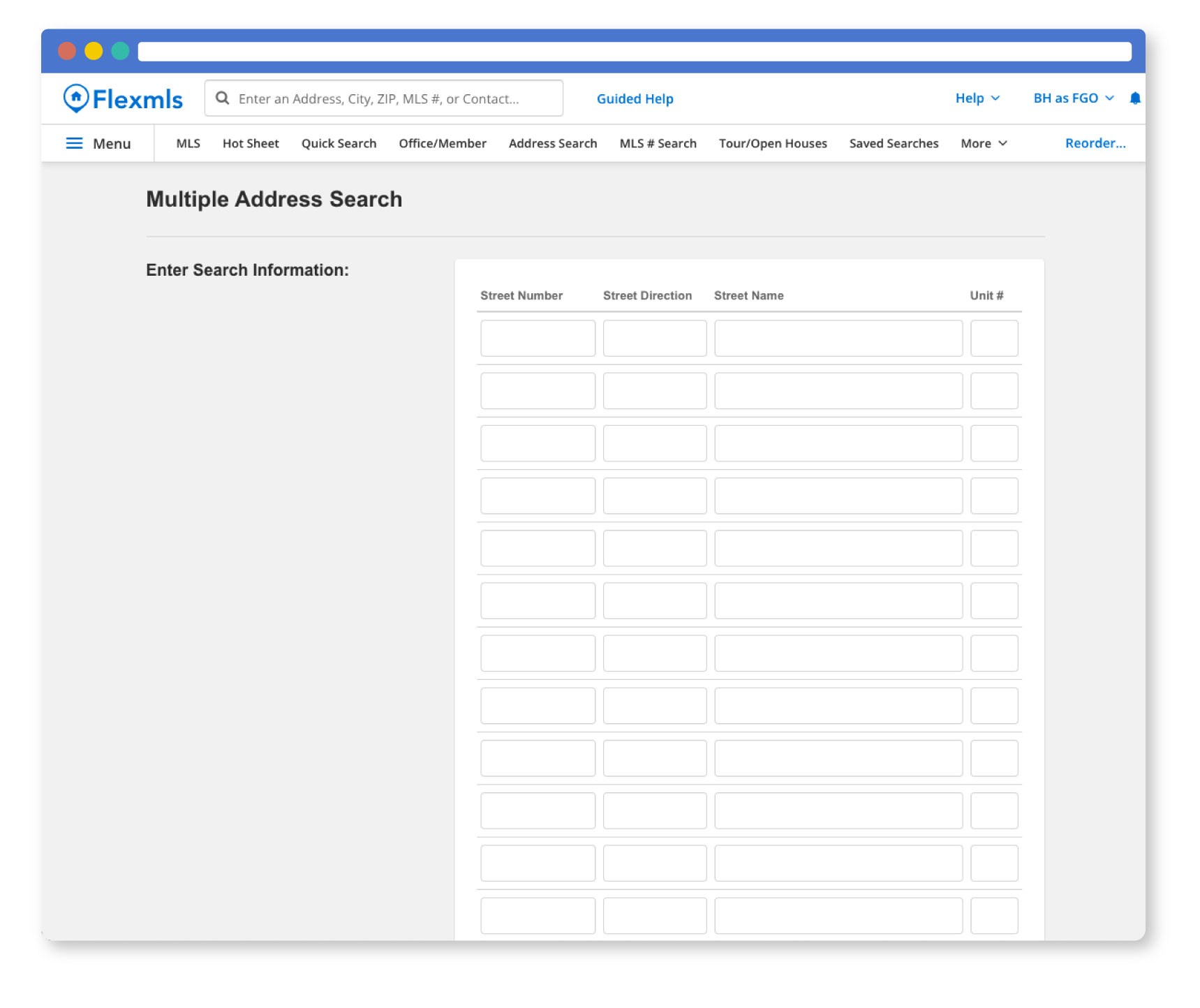Click the Flexmls home logo
This screenshot has height=1008, width=1200.
(x=123, y=99)
